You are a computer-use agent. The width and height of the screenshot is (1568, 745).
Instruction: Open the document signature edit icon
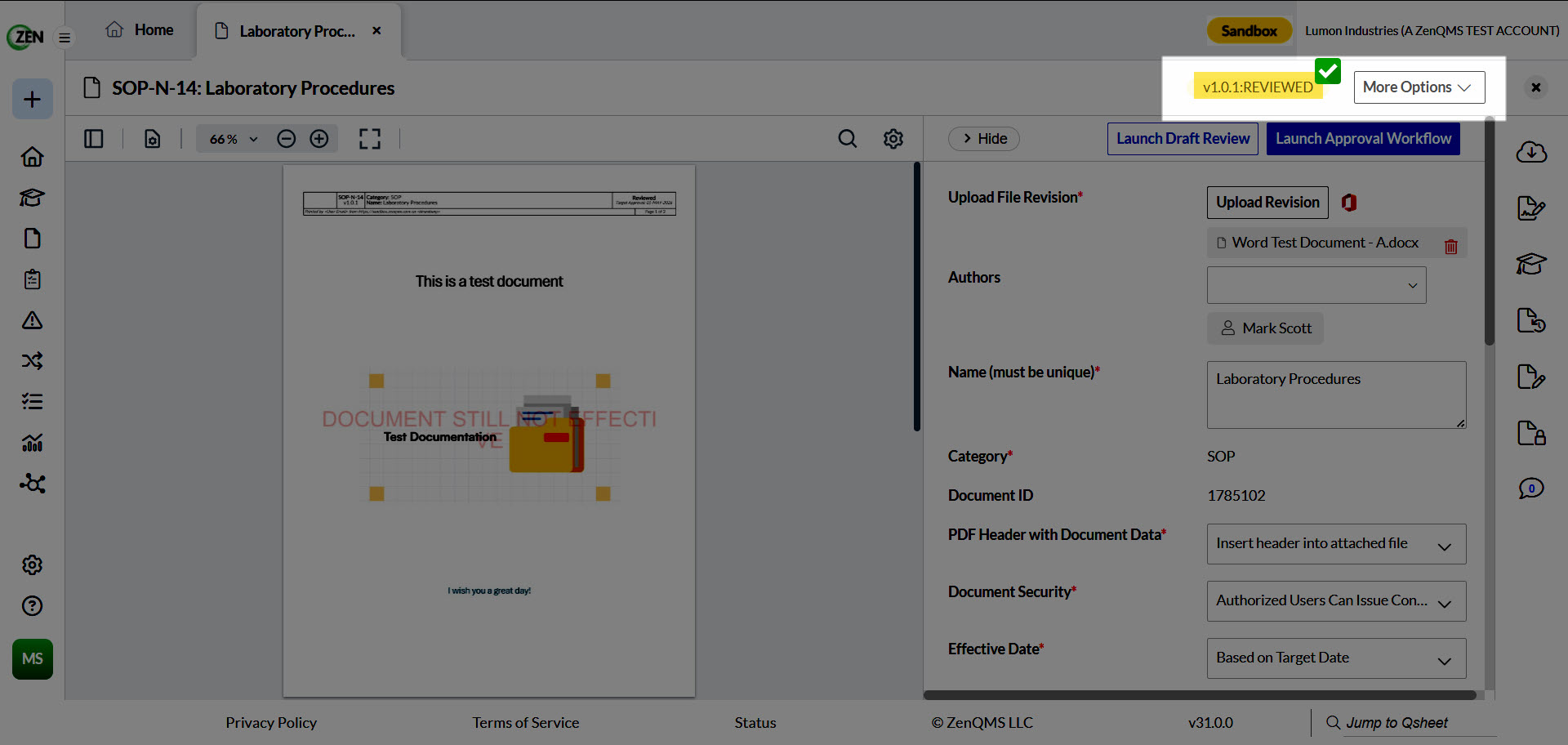click(1531, 207)
